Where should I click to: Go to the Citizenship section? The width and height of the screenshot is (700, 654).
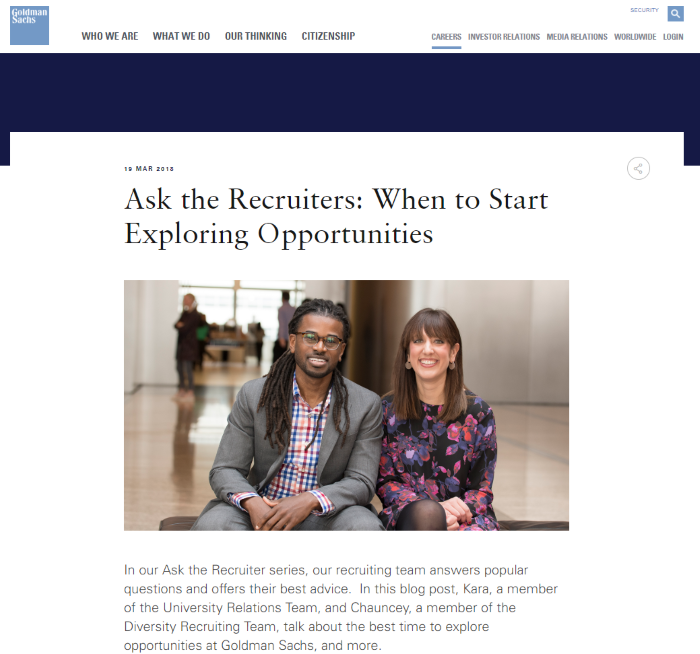coord(328,37)
